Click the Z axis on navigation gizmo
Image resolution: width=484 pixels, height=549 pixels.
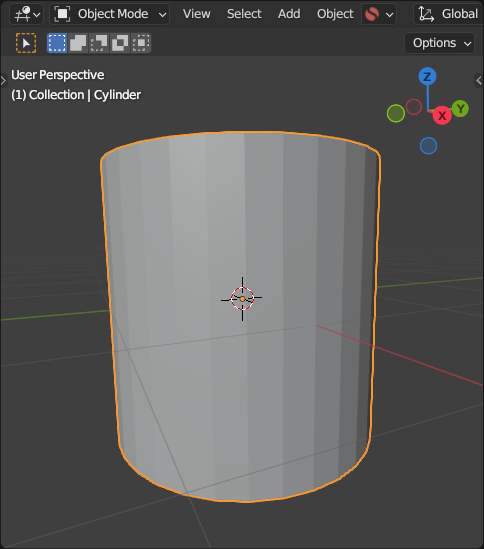(427, 77)
